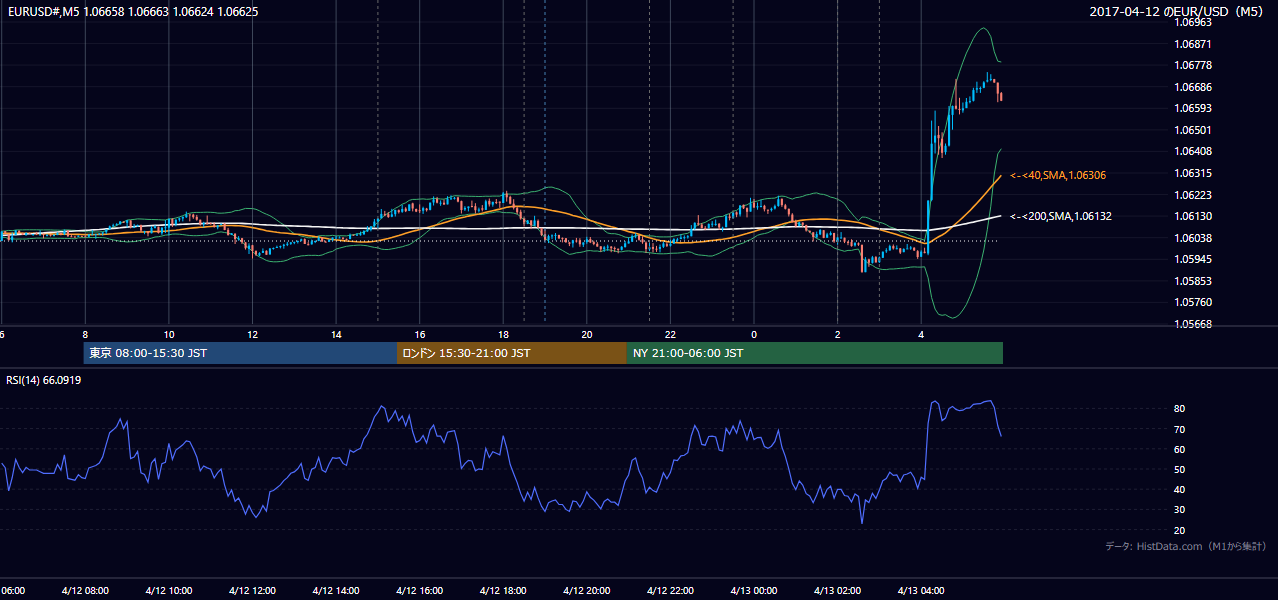Click price axis value 1.06963

pyautogui.click(x=1192, y=22)
